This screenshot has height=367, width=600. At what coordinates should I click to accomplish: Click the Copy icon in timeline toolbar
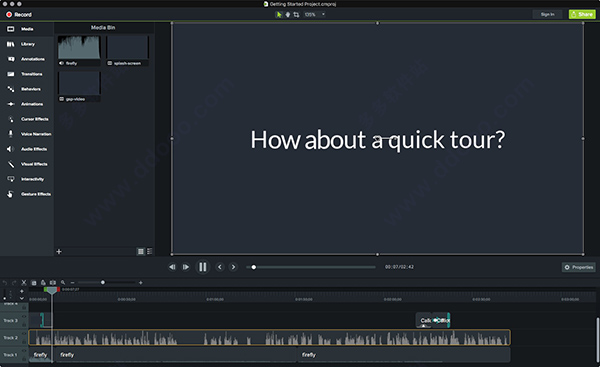(x=34, y=282)
